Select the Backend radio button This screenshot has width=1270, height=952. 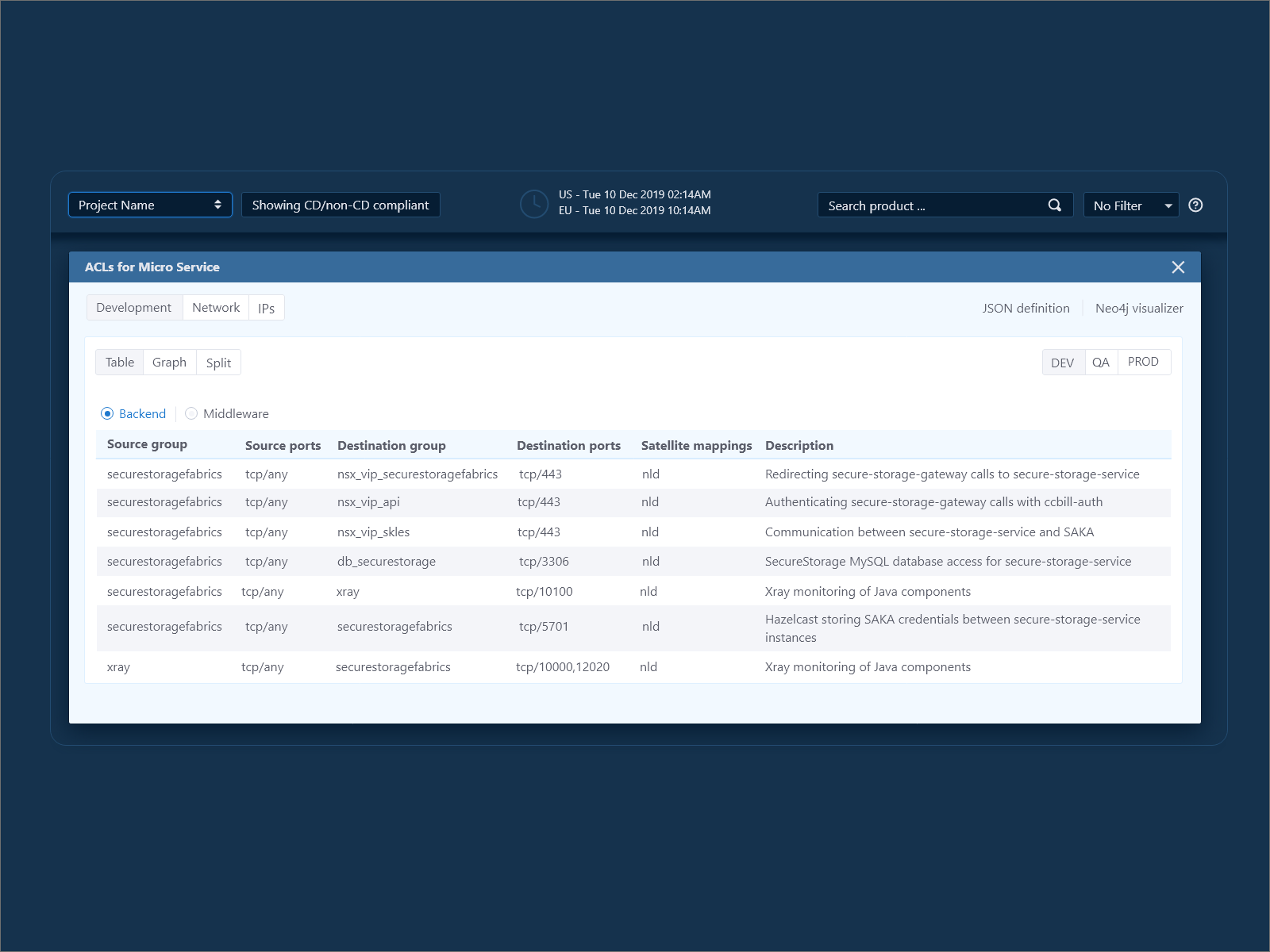106,413
